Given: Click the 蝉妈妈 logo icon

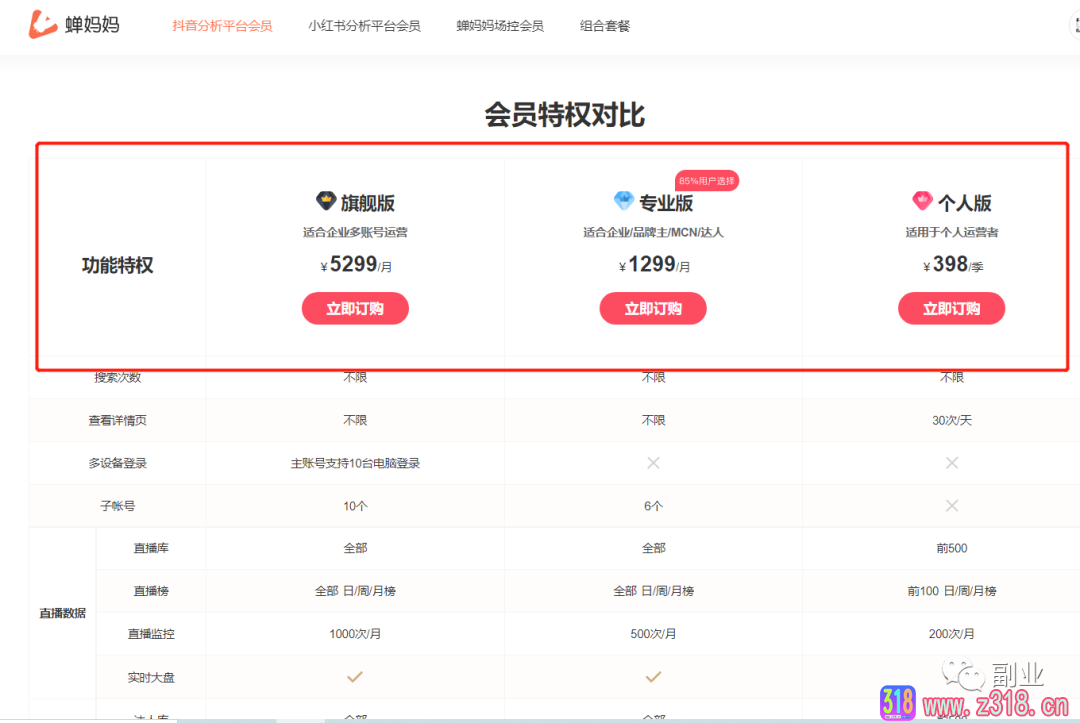Looking at the screenshot, I should click(x=42, y=25).
